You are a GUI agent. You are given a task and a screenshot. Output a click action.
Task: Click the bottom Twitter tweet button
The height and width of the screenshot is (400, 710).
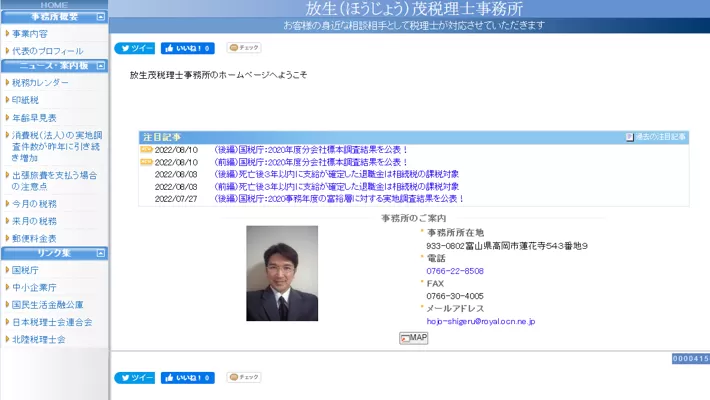coord(134,378)
